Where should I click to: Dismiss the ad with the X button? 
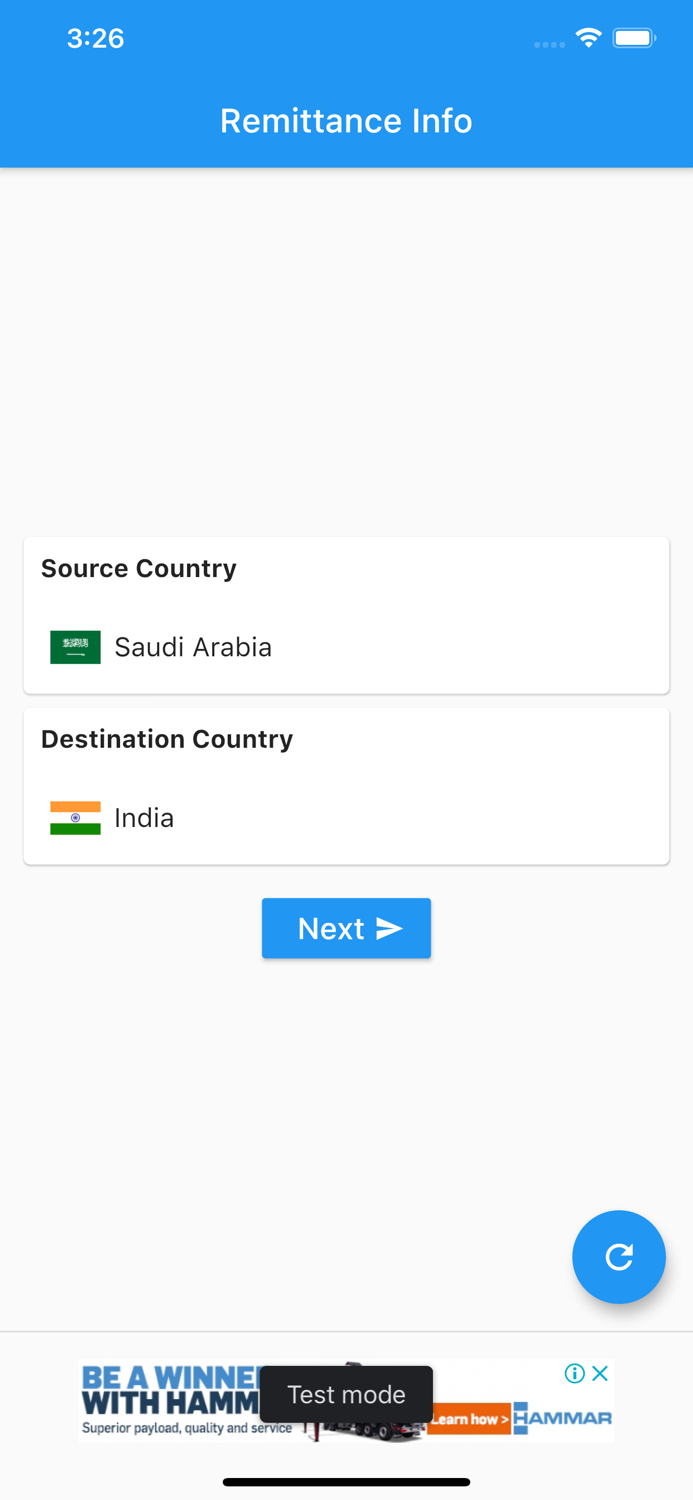click(x=601, y=1373)
